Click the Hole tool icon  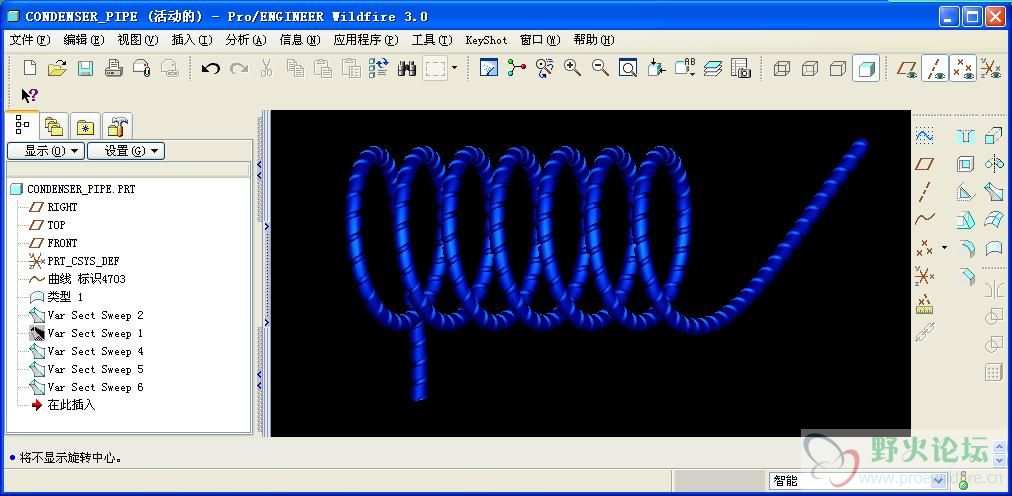(966, 136)
